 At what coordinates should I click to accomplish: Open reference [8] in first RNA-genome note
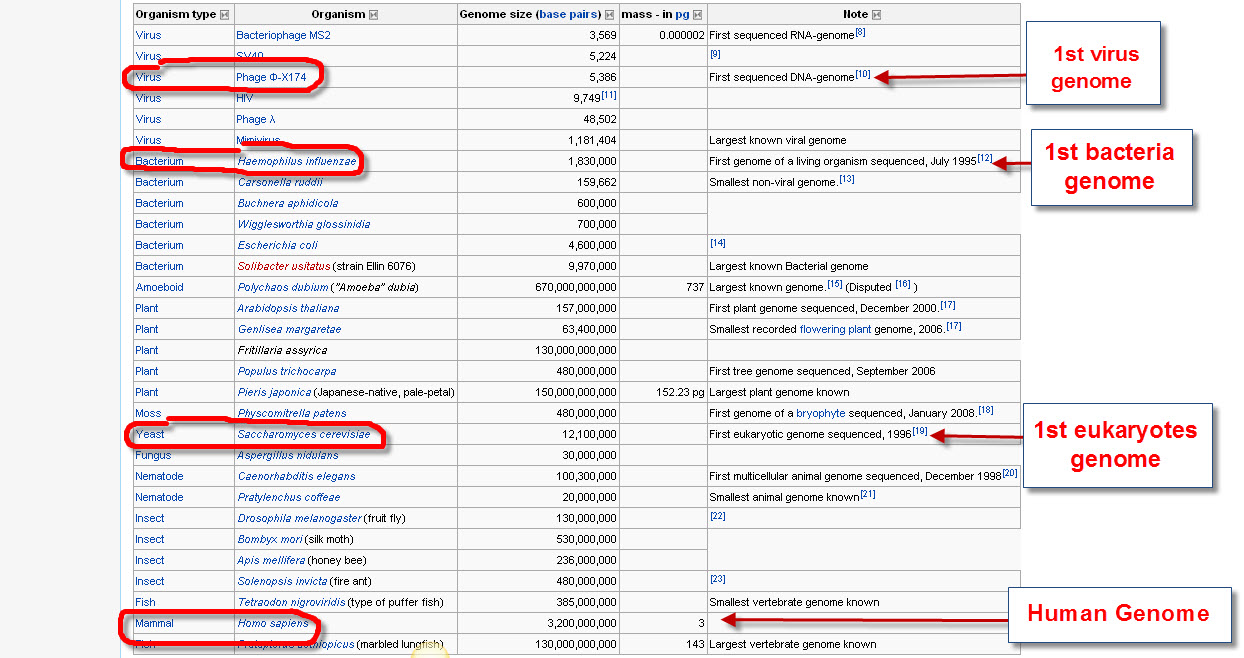point(860,33)
